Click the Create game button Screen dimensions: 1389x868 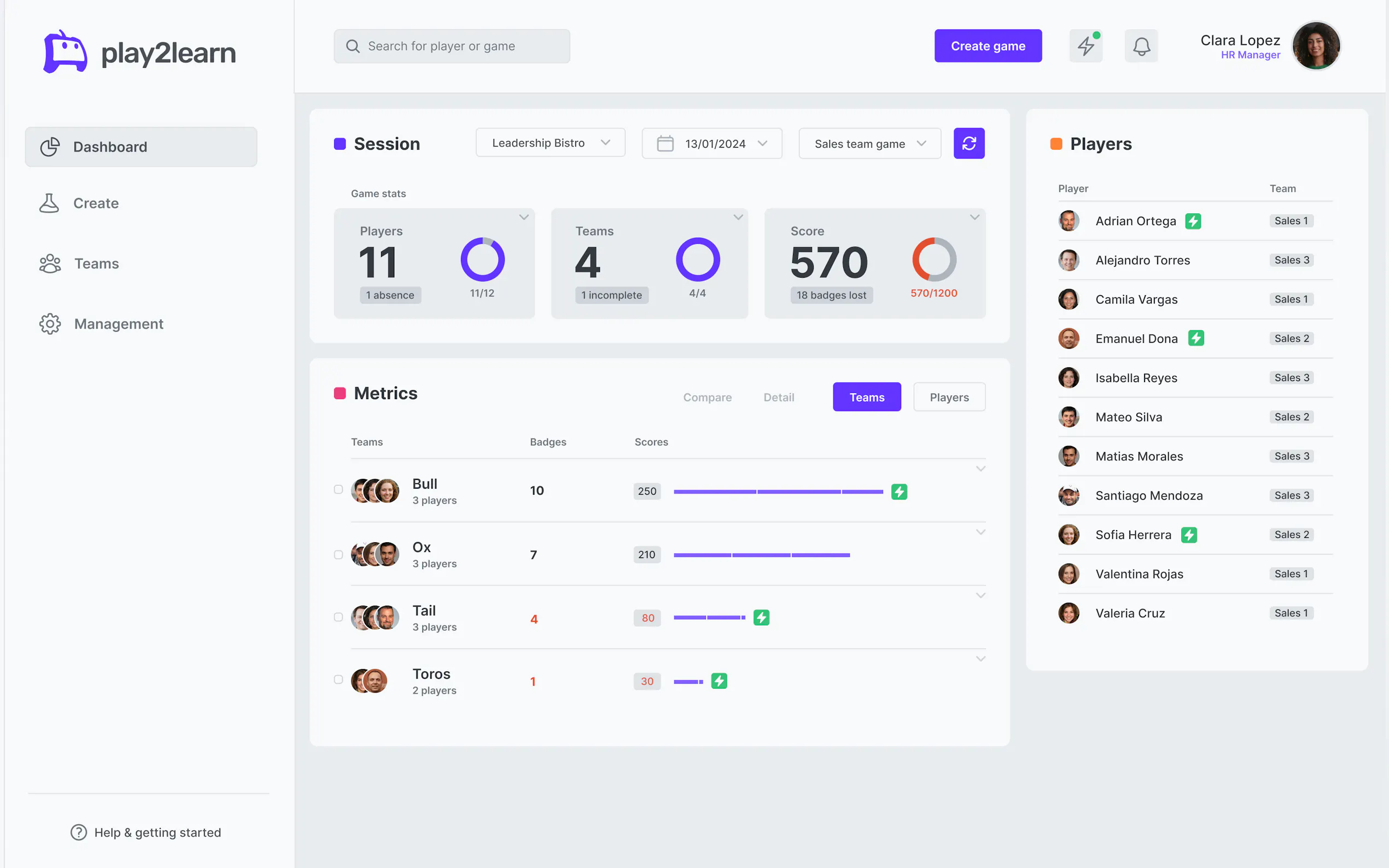pyautogui.click(x=988, y=46)
